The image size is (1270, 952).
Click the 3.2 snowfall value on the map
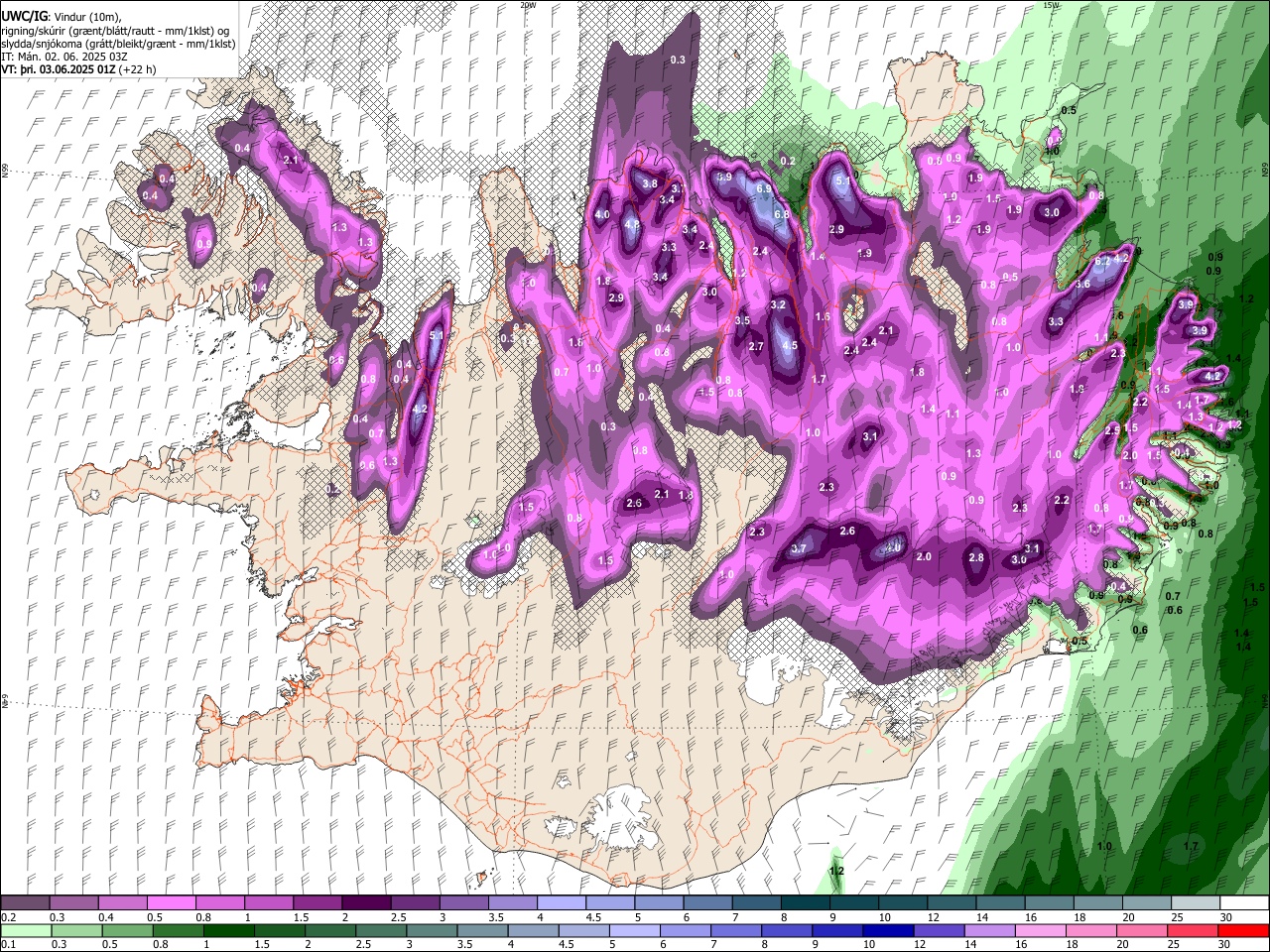click(778, 304)
